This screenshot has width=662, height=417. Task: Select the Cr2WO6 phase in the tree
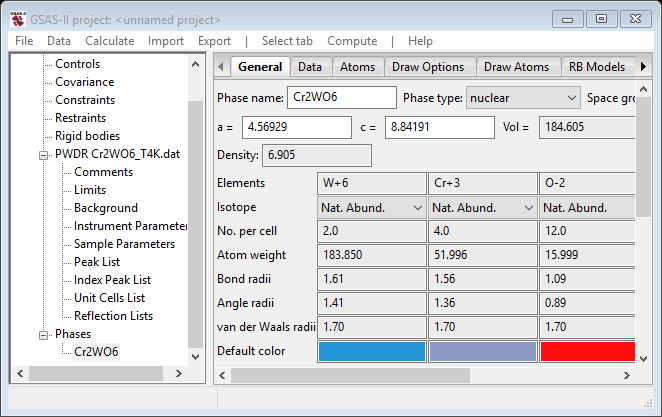(96, 352)
